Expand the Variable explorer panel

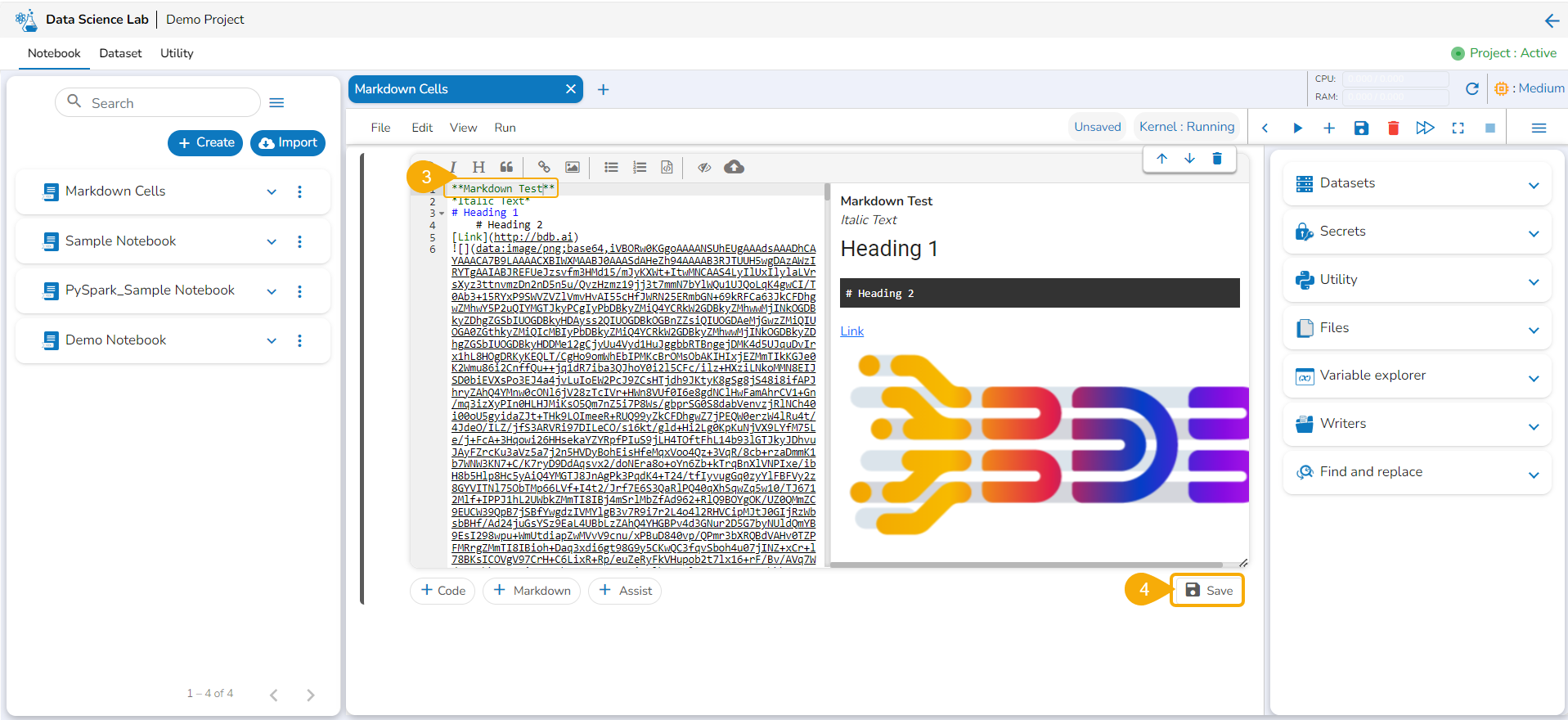click(1534, 378)
